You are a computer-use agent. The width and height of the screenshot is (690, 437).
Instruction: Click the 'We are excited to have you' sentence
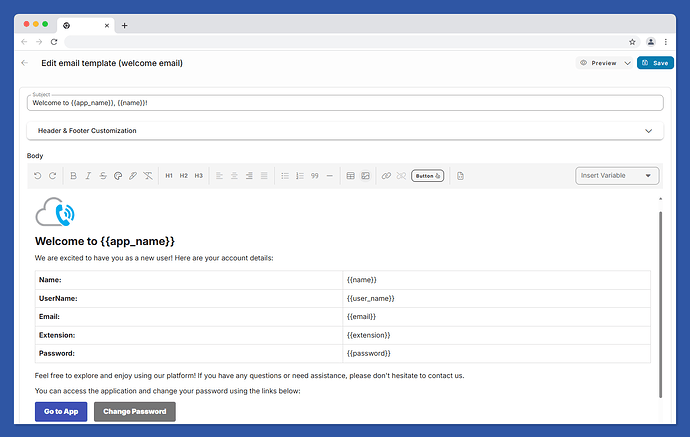tap(154, 258)
